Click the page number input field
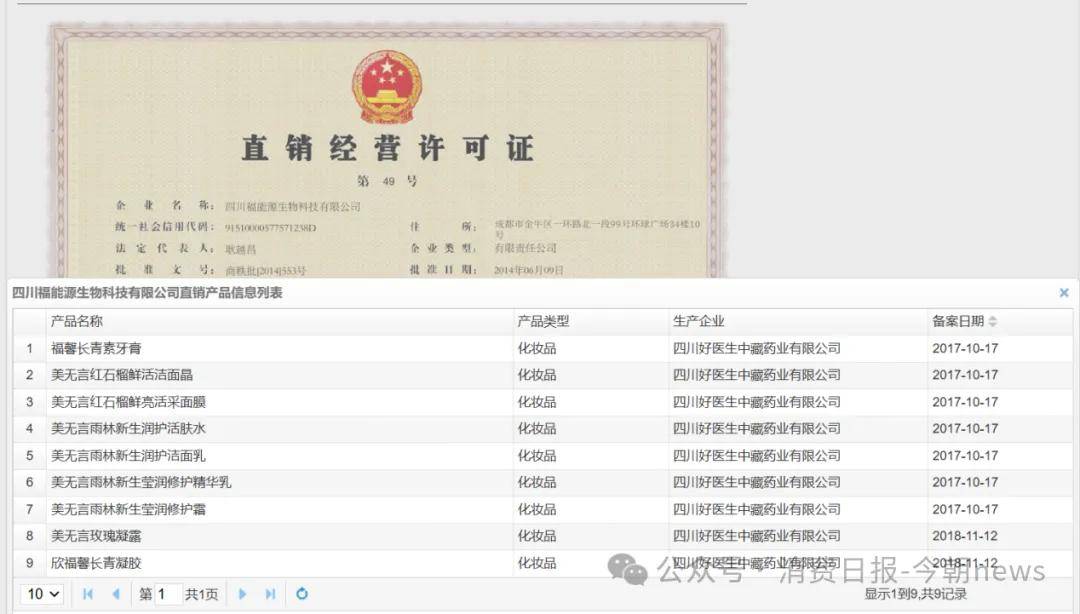The width and height of the screenshot is (1080, 614). click(x=167, y=593)
